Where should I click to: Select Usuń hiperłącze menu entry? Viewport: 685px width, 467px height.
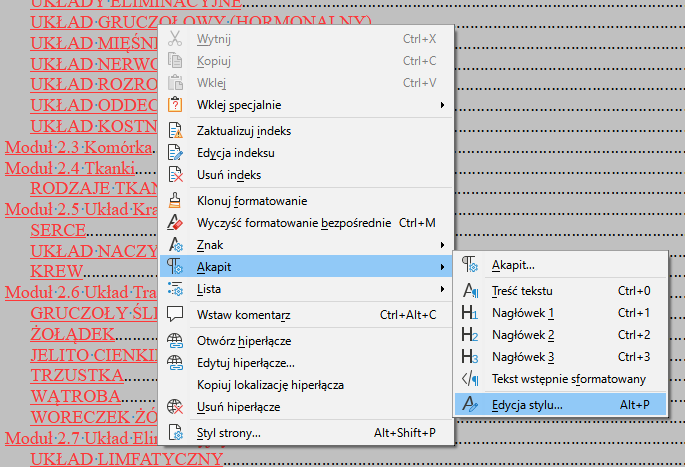[306, 407]
